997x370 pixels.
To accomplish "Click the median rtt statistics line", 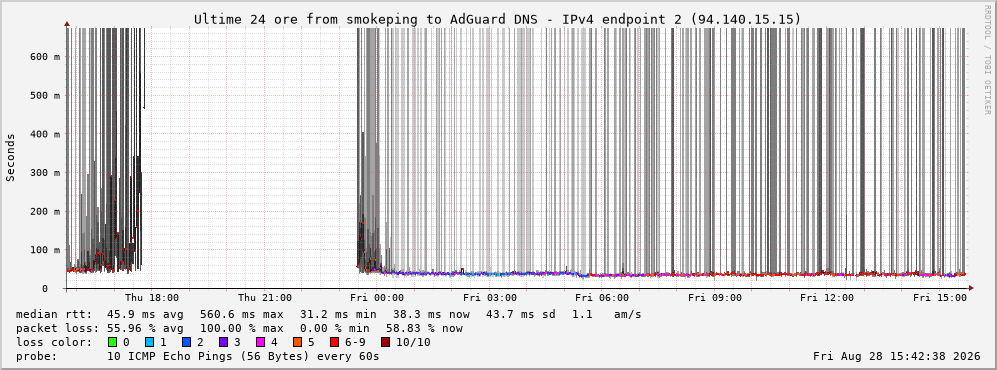I will (328, 315).
